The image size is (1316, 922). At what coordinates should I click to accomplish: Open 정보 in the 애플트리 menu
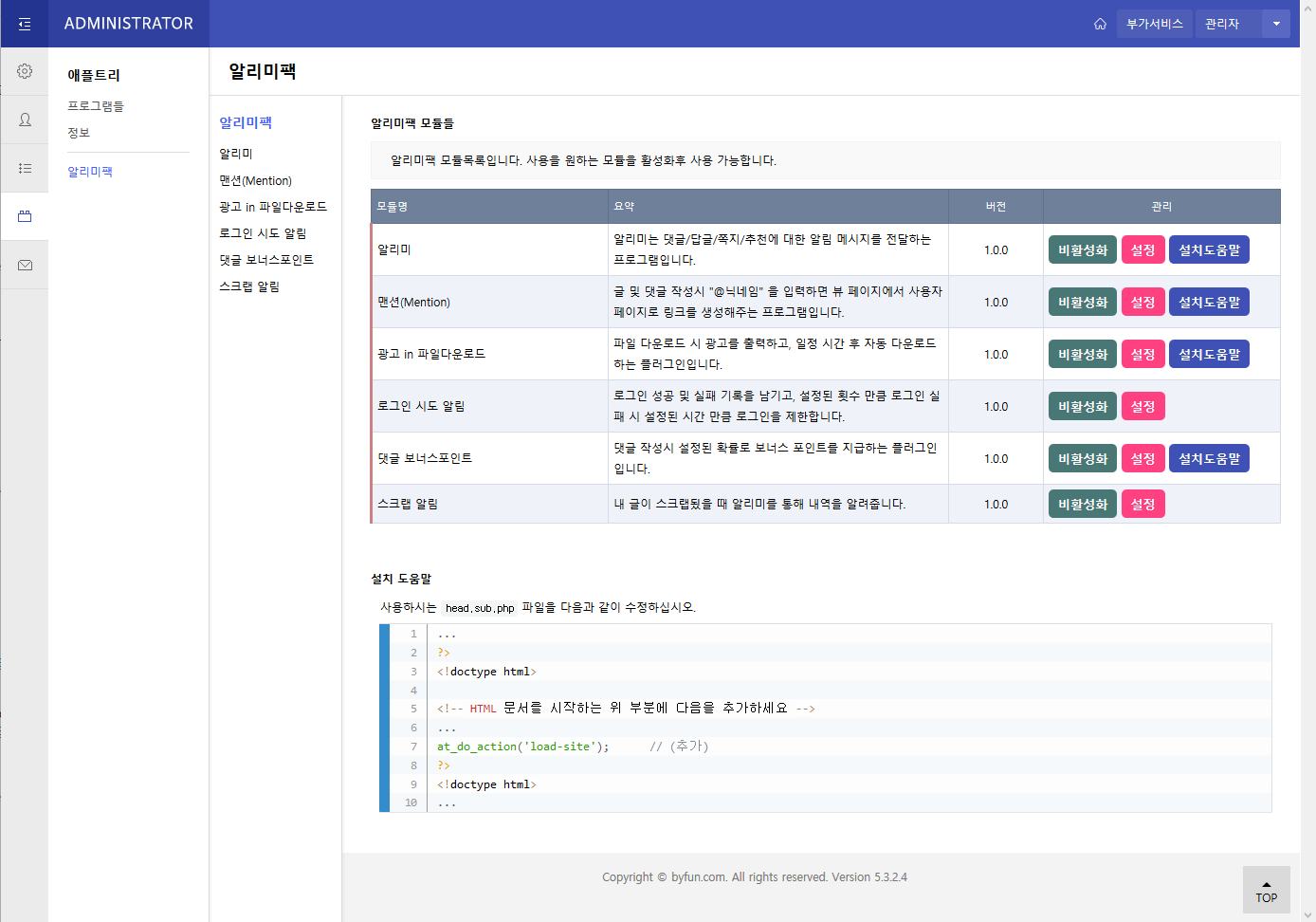pyautogui.click(x=79, y=133)
